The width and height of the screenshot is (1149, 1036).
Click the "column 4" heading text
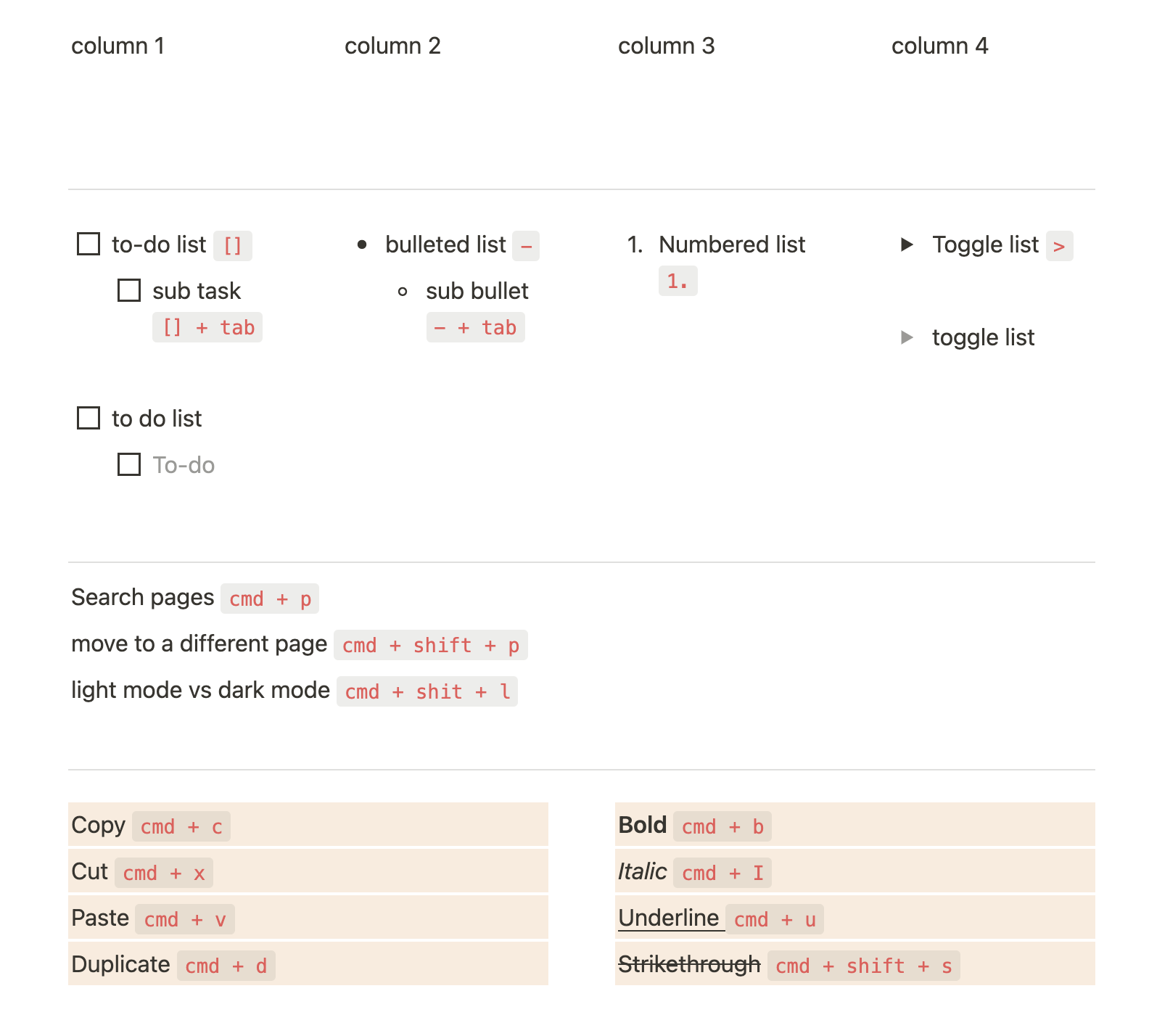(939, 46)
